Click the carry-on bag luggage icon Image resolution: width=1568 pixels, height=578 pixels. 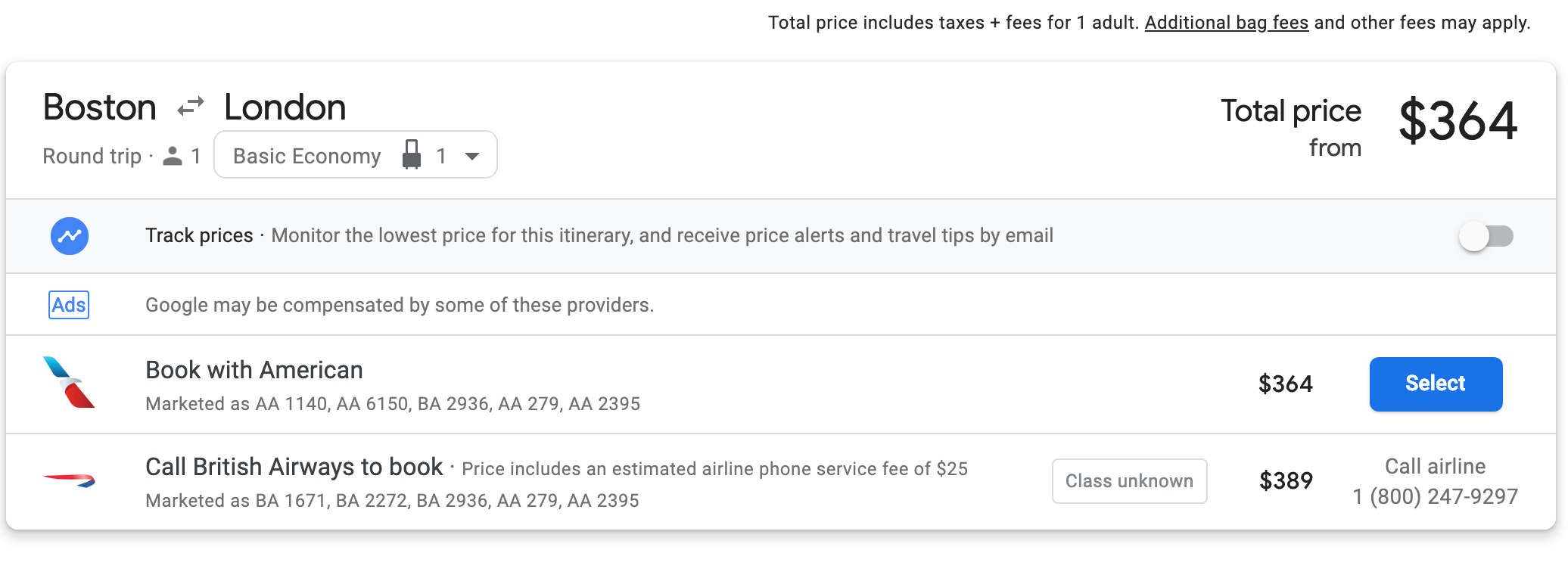point(412,155)
